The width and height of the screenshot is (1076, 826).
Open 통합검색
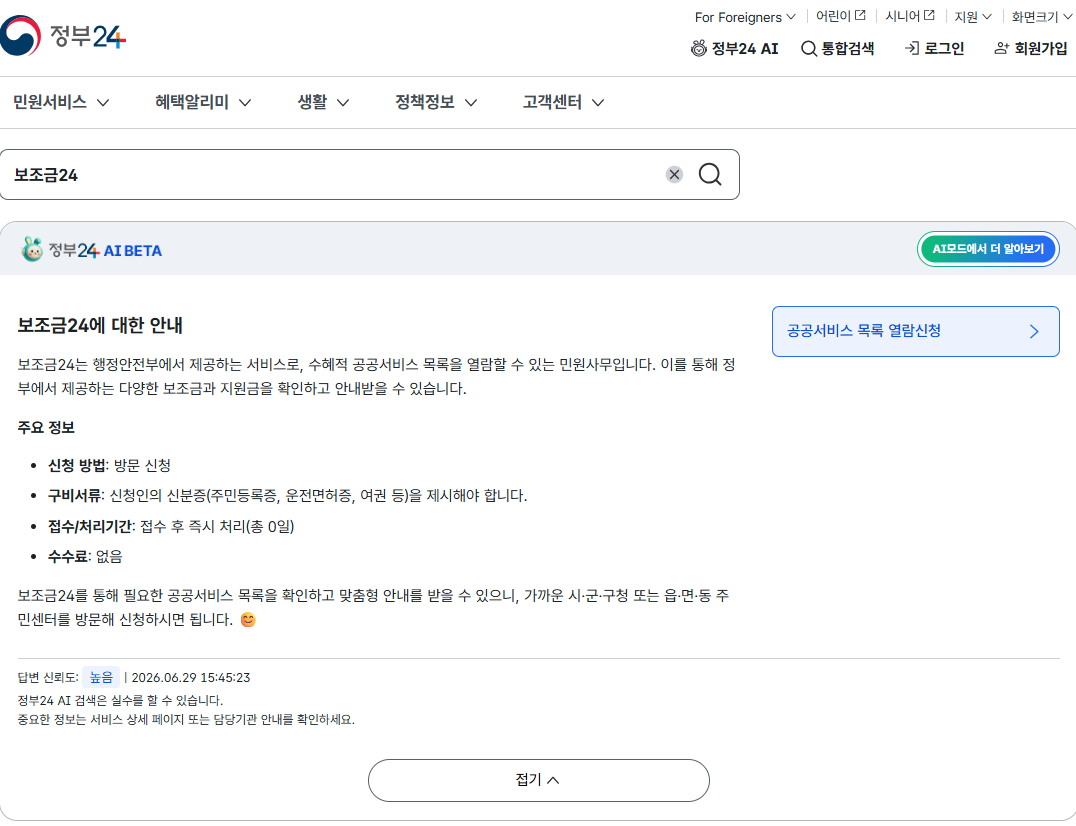[838, 49]
